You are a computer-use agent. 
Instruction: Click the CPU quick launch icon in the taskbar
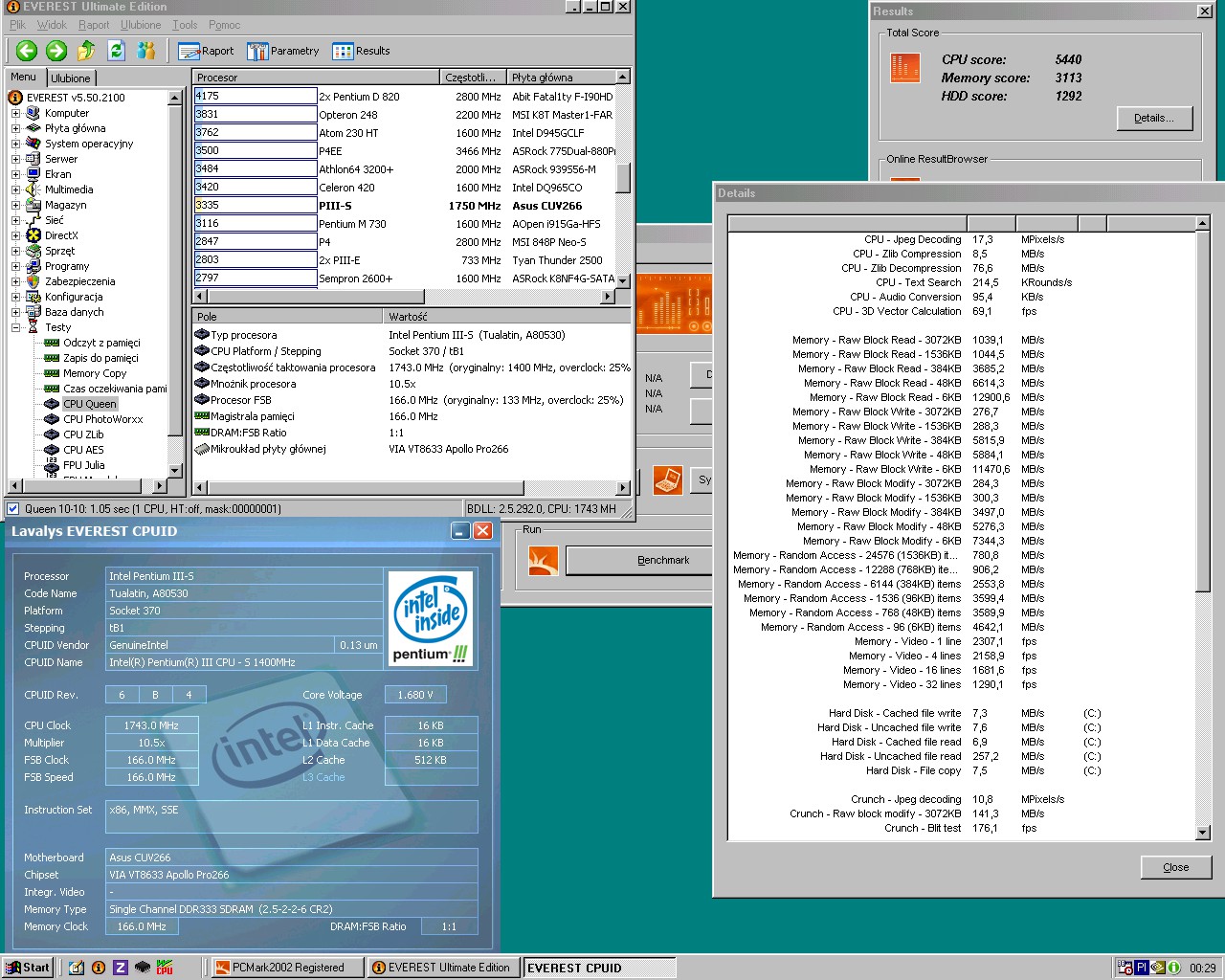[165, 968]
